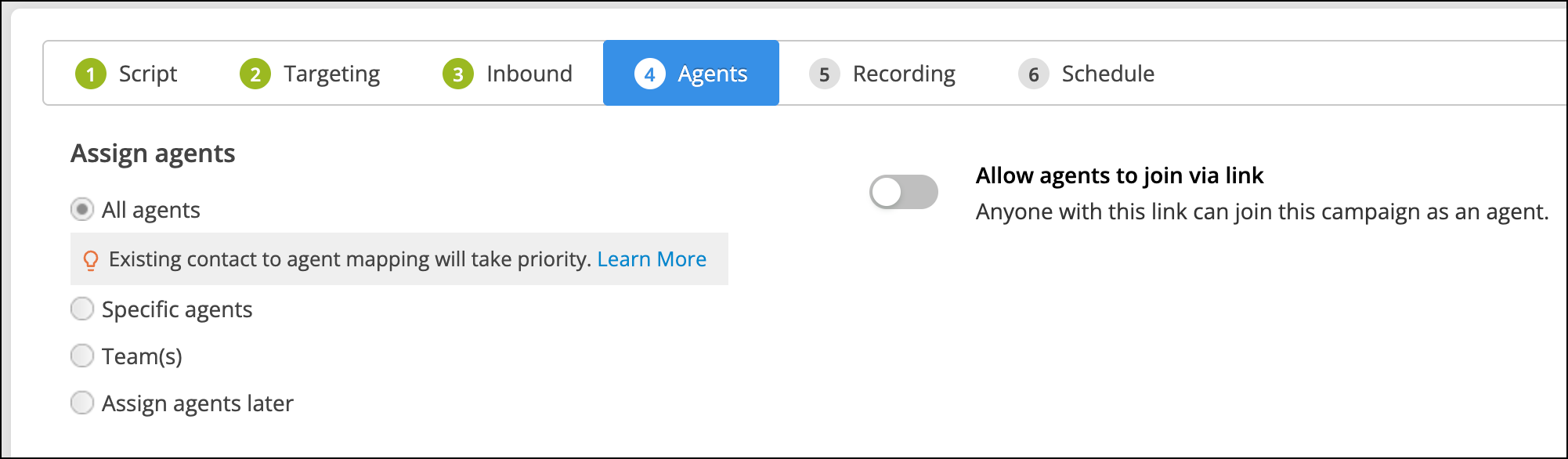Screen dimensions: 1568x459
Task: Choose the Team(s) radio option
Action: pos(82,356)
